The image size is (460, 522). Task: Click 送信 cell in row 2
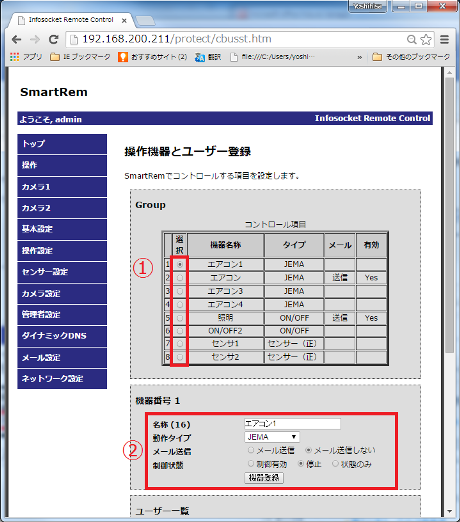click(340, 278)
